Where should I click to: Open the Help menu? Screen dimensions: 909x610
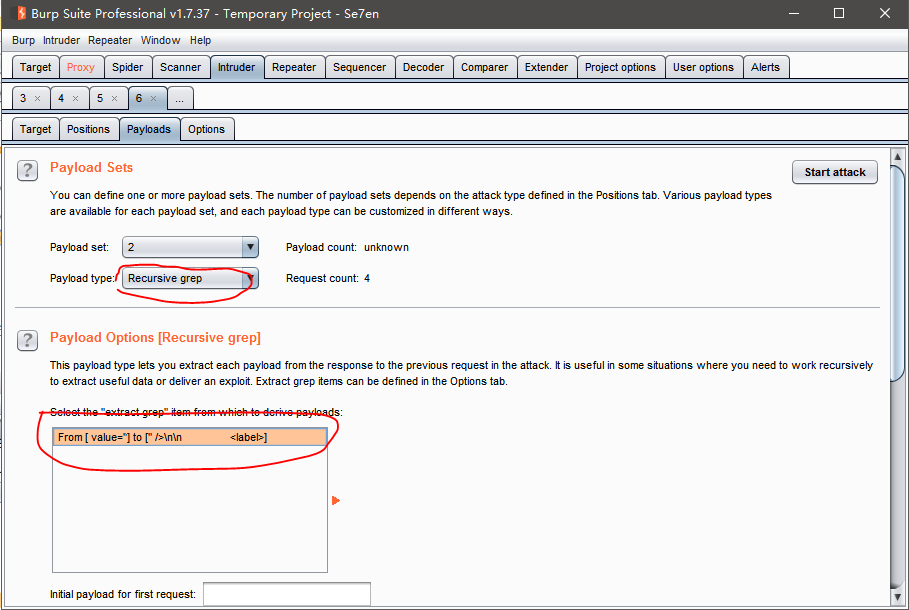point(201,41)
